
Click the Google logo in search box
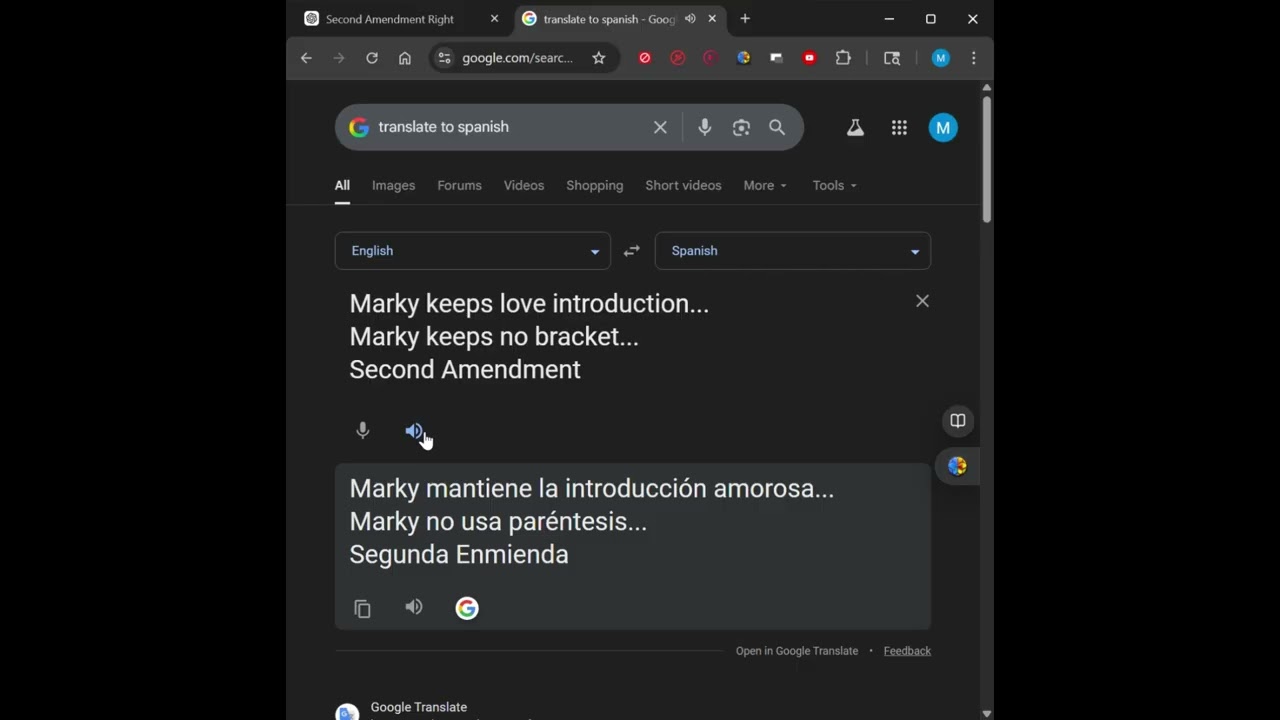coord(359,127)
